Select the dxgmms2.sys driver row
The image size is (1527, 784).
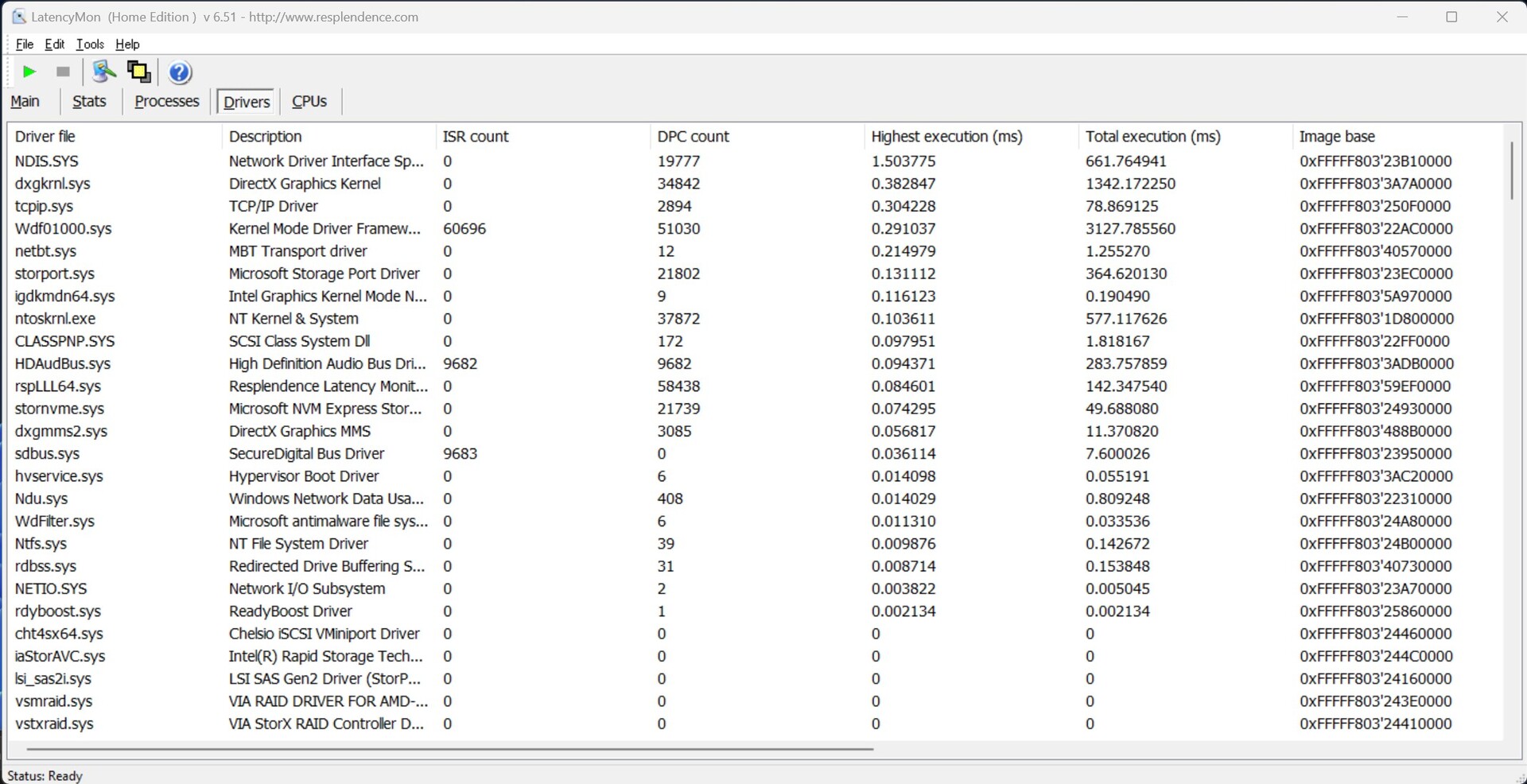tap(756, 431)
